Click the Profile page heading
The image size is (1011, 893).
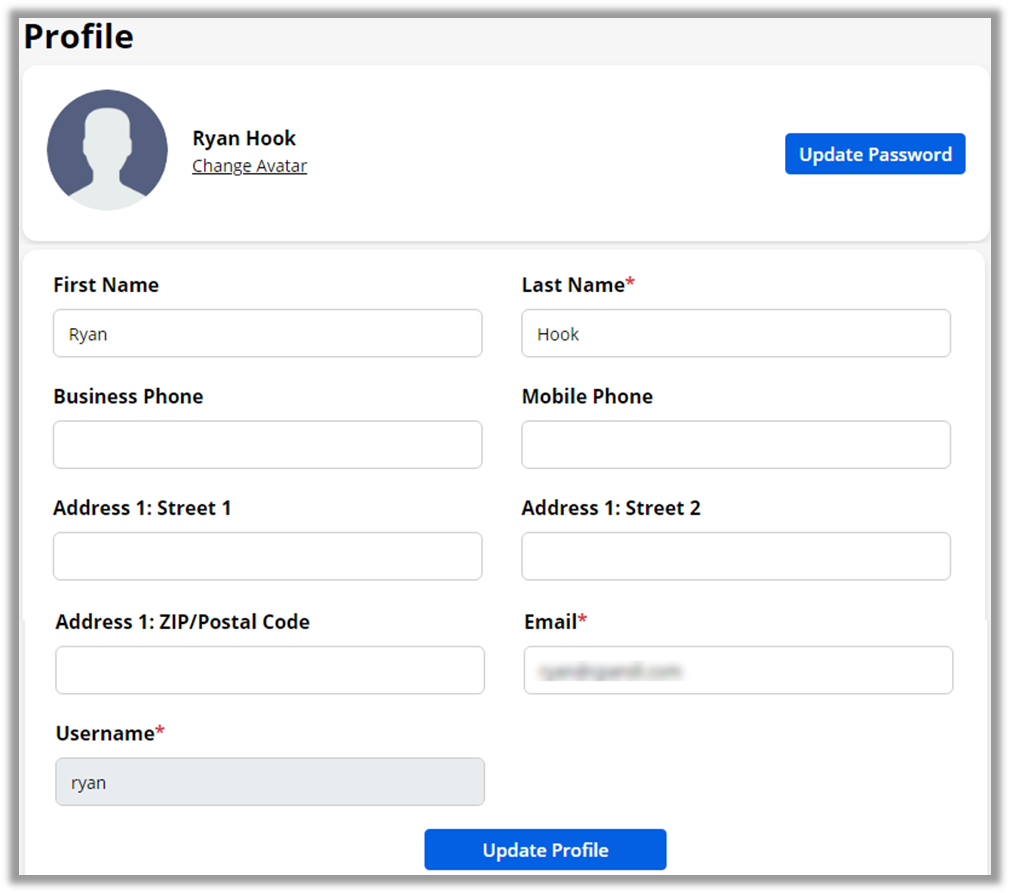[x=79, y=37]
